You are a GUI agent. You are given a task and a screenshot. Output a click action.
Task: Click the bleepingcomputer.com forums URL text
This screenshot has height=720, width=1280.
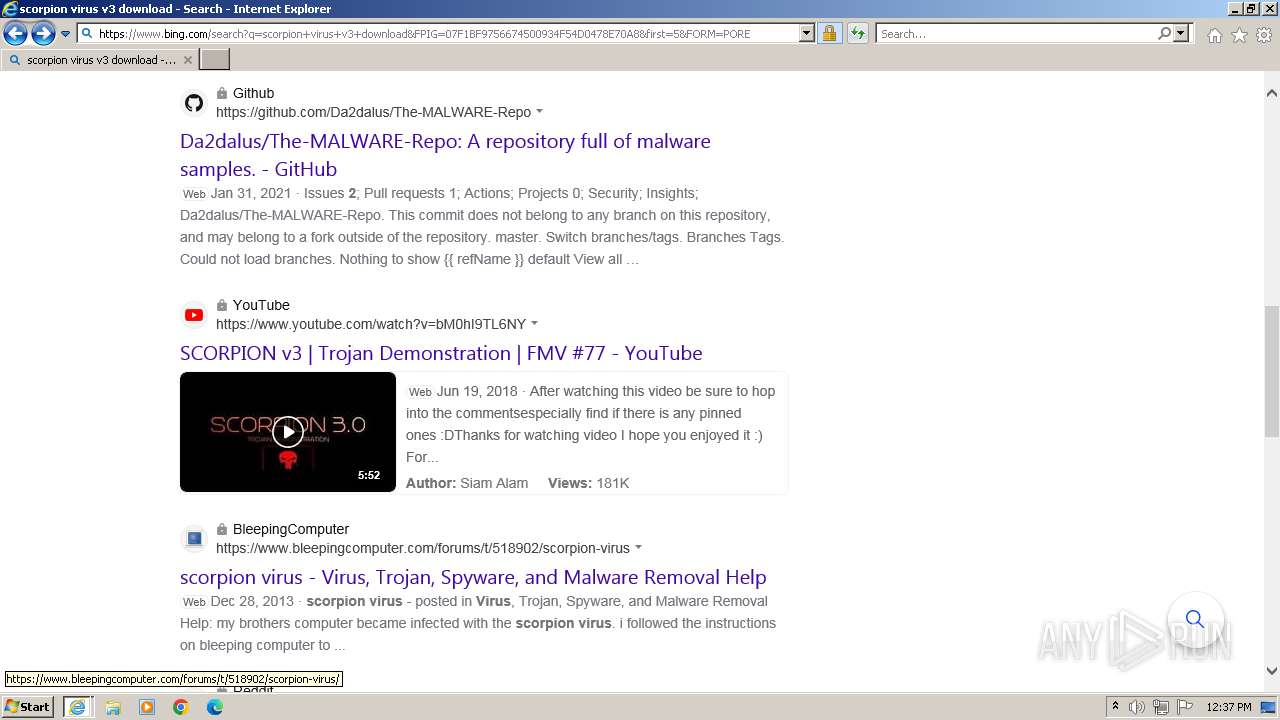point(423,548)
